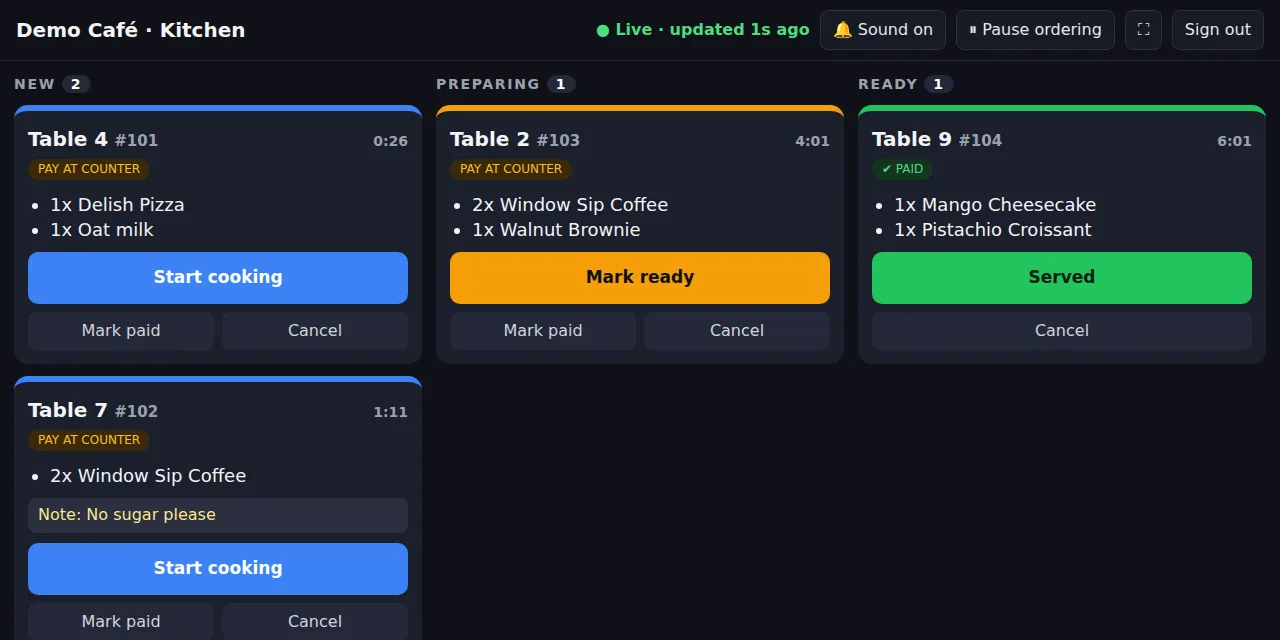Mark Table 7 order paid
The image size is (1280, 640).
point(121,621)
